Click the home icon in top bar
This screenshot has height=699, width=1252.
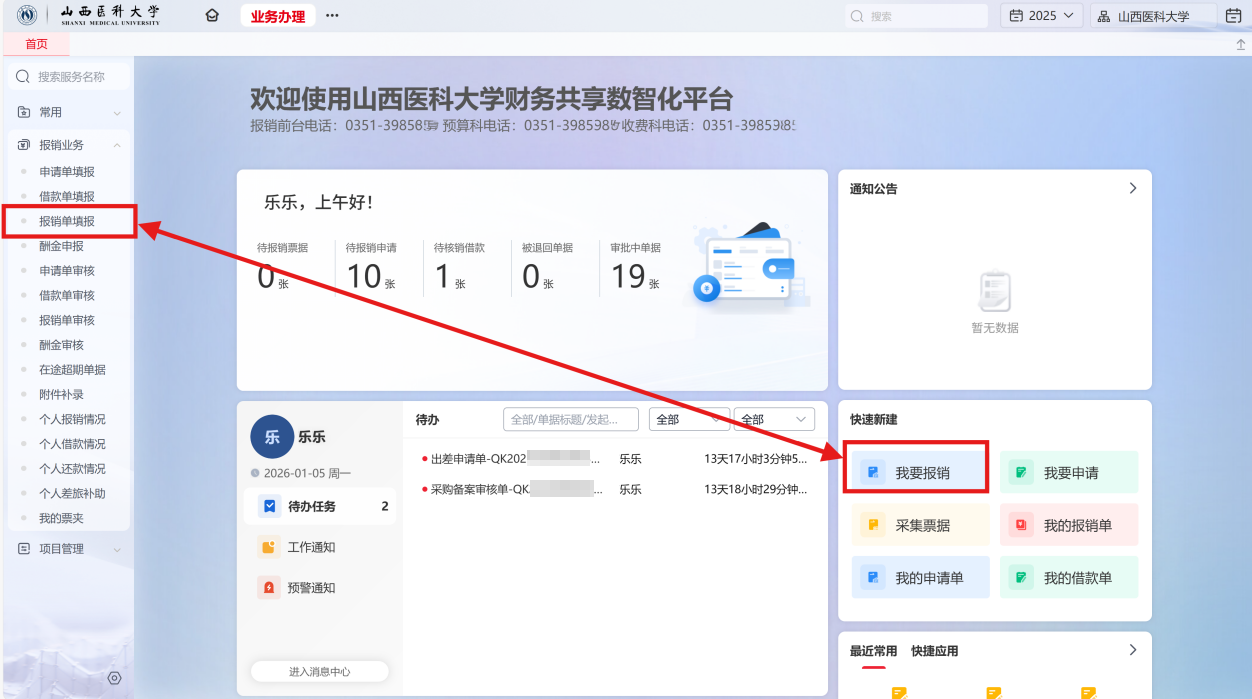coord(211,16)
